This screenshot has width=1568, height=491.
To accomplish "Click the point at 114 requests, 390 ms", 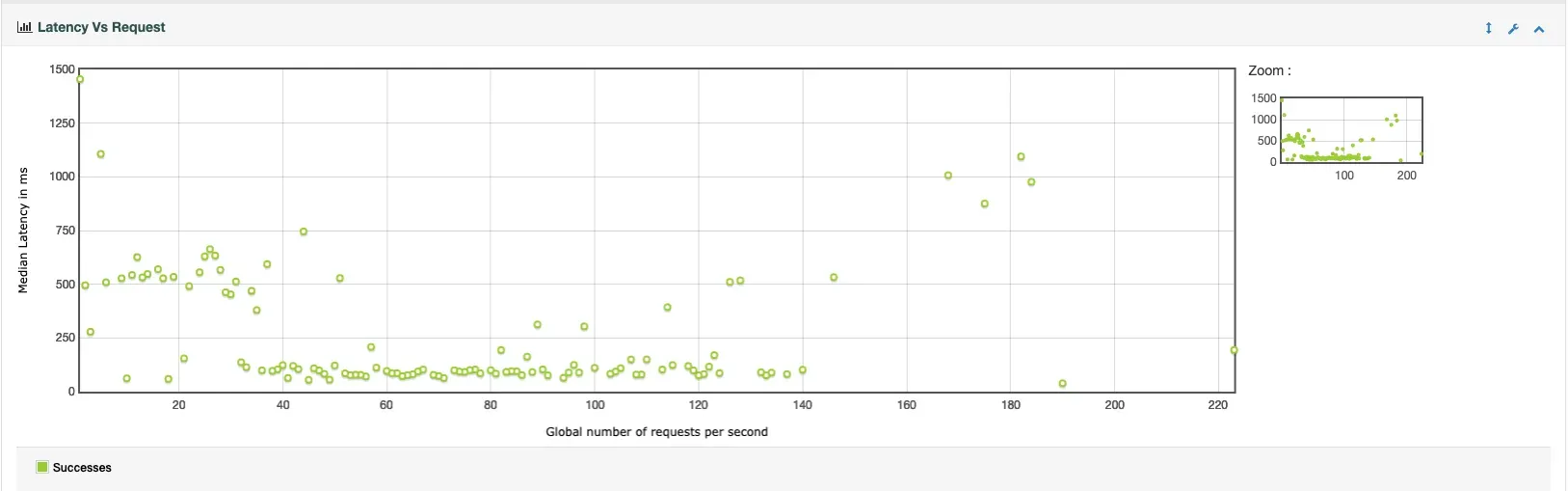I will (667, 308).
